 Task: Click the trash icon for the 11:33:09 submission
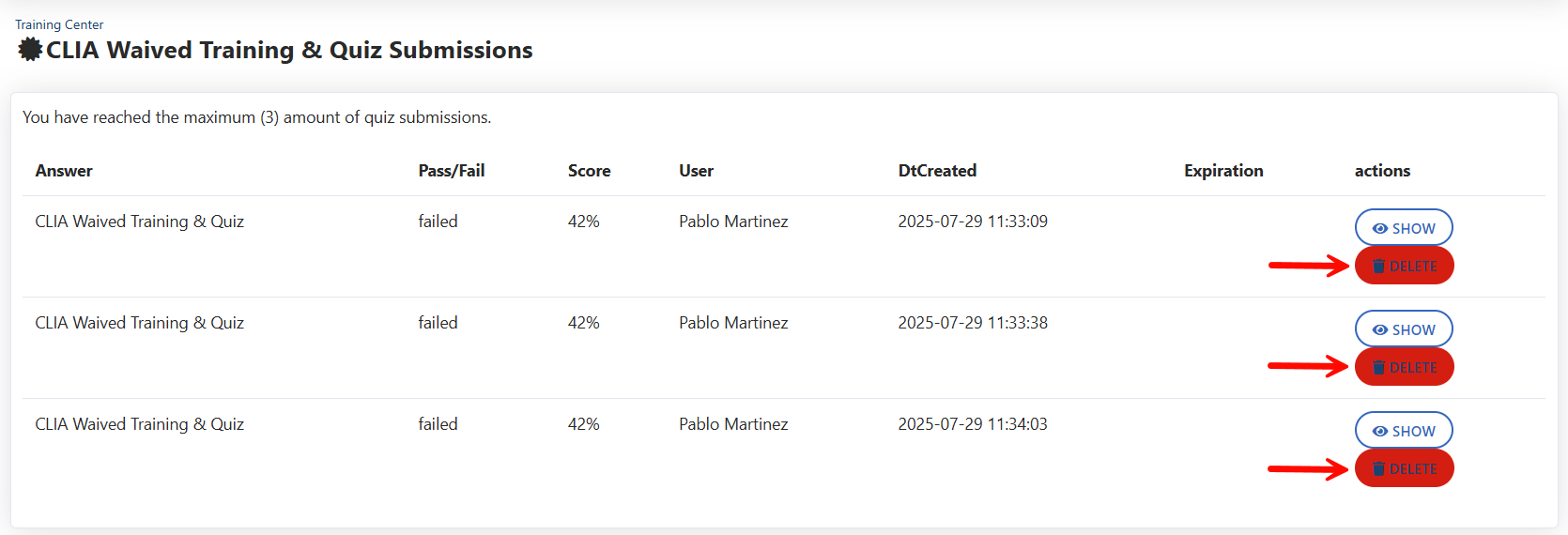coord(1378,267)
